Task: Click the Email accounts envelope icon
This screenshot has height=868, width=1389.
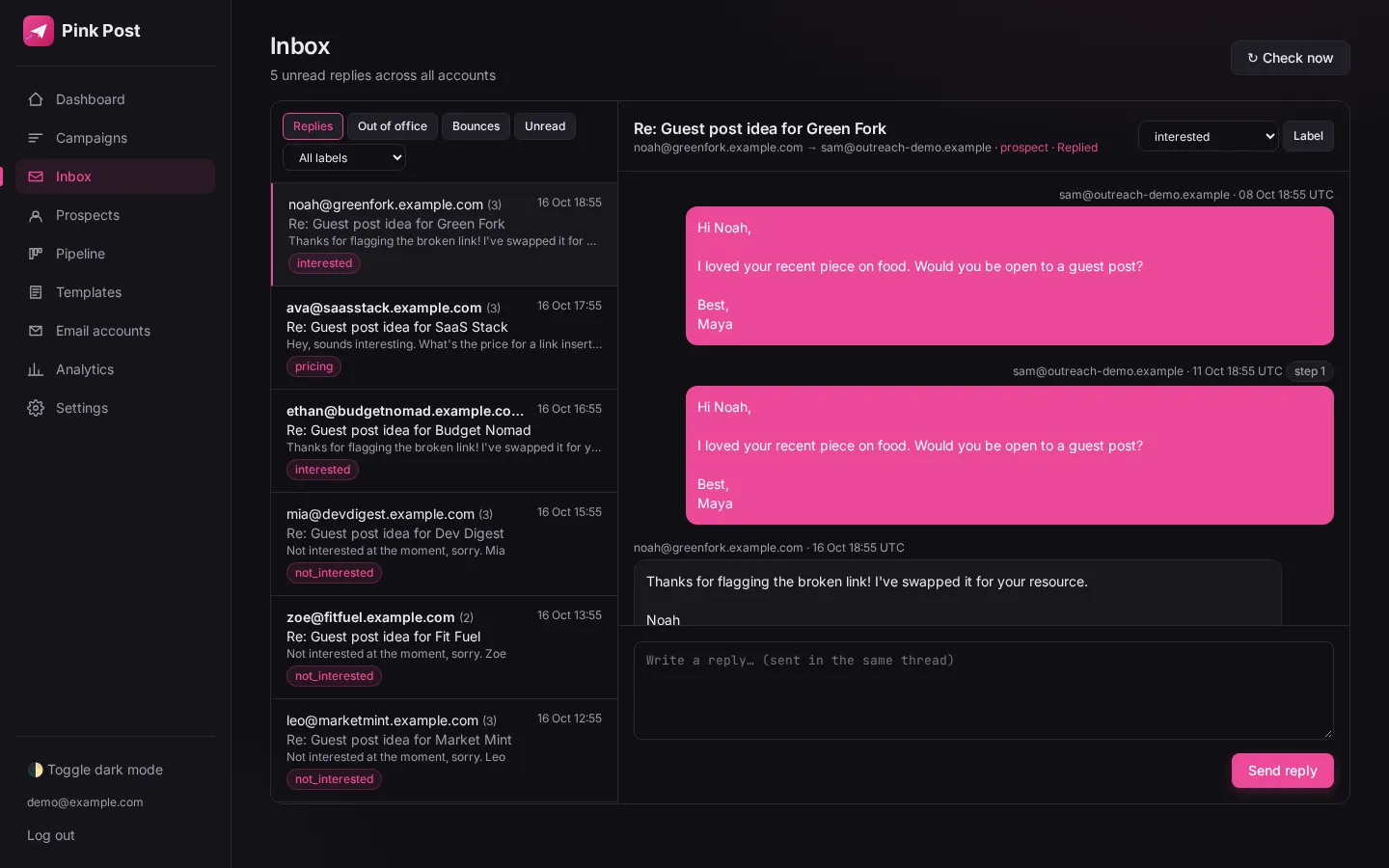Action: pos(36,331)
